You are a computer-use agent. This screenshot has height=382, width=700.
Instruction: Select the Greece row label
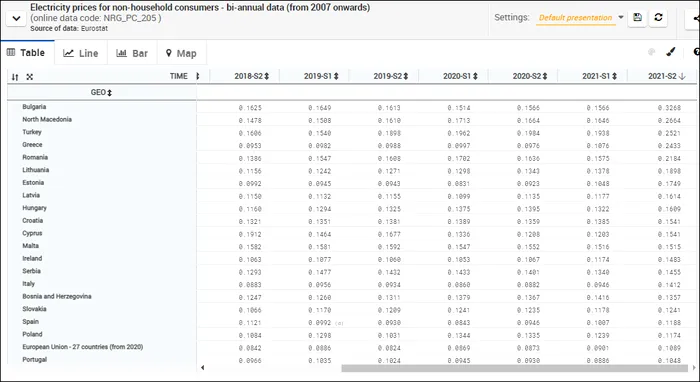tap(32, 145)
